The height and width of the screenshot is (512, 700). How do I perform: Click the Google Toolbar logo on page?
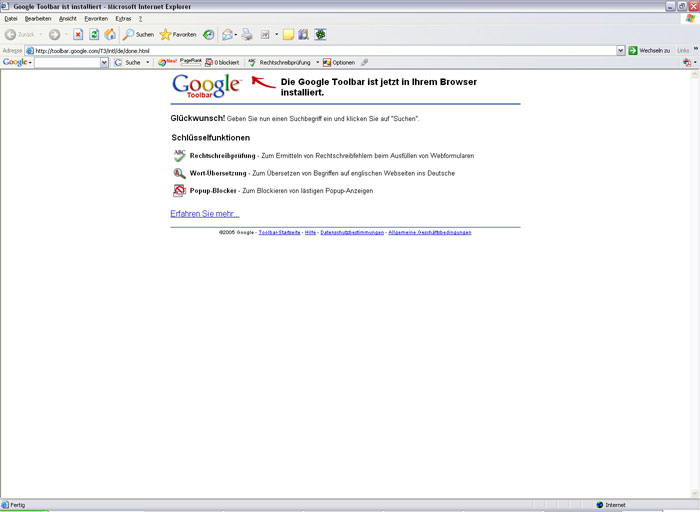[x=207, y=86]
